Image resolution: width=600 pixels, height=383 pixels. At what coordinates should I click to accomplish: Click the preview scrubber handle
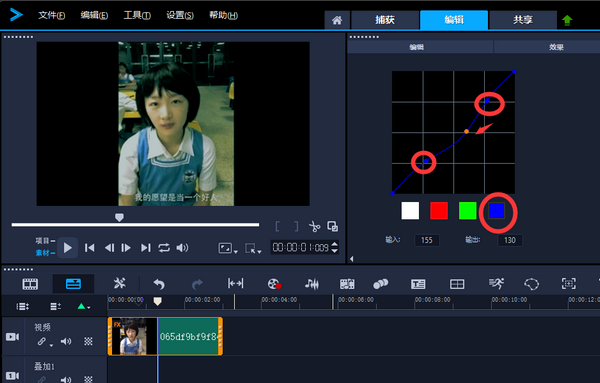coord(119,217)
